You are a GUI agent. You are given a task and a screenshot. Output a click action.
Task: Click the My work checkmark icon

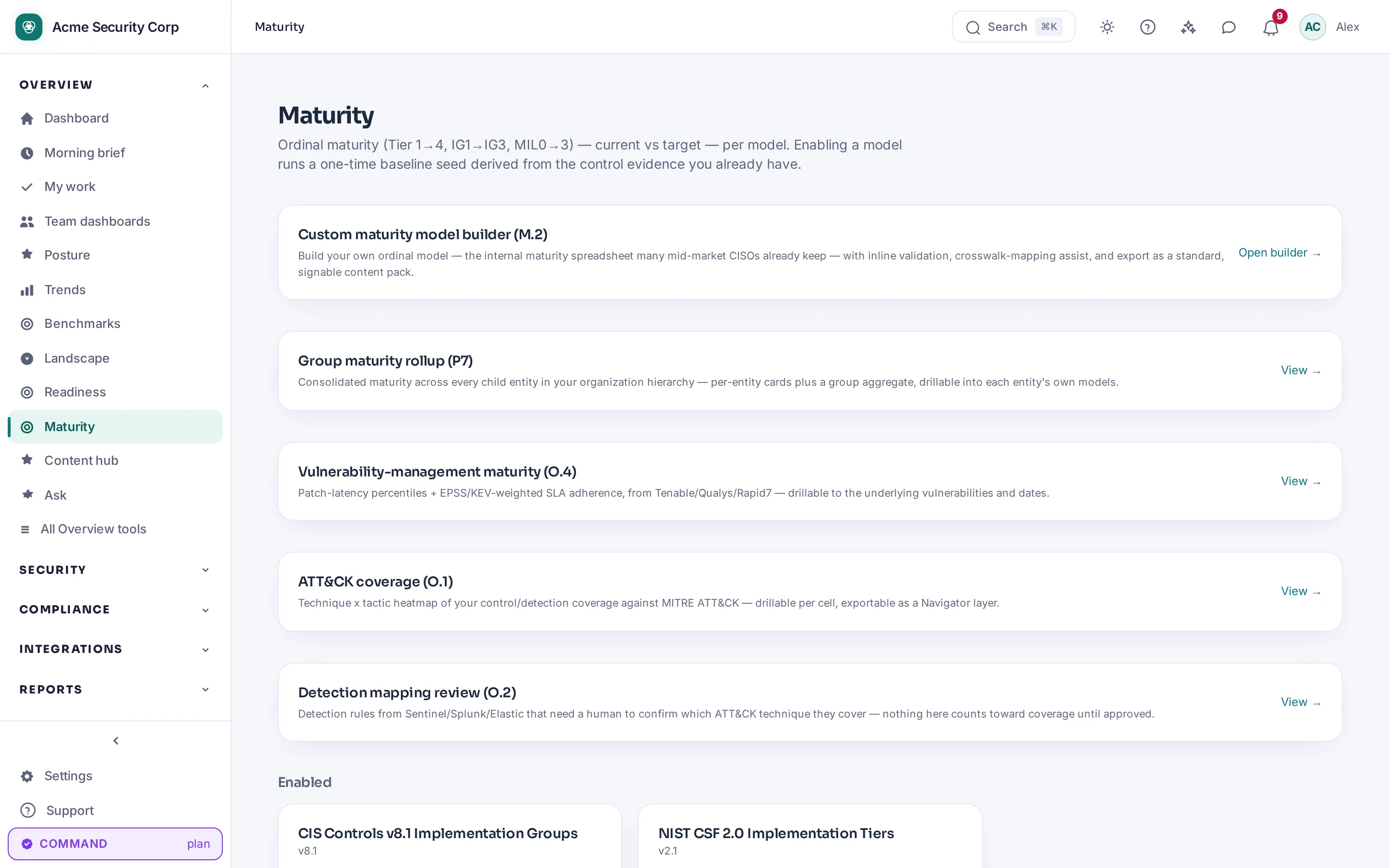(x=27, y=187)
